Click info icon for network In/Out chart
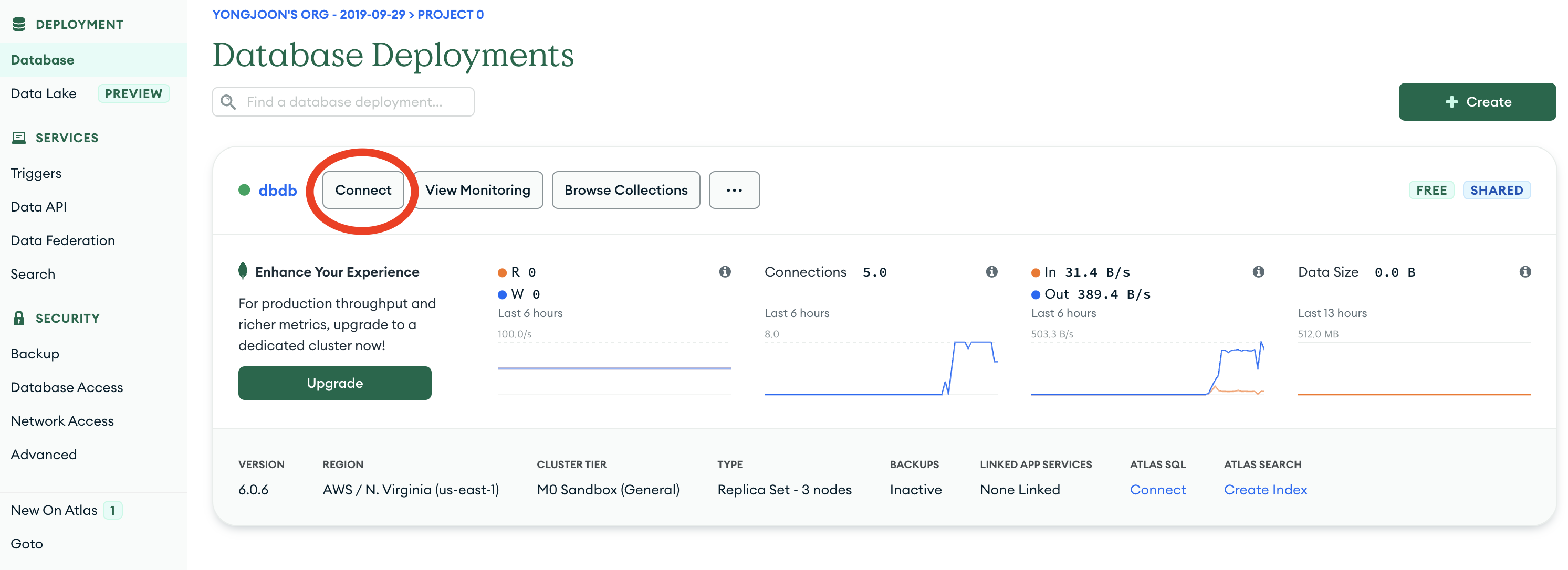1568x570 pixels. (x=1258, y=272)
